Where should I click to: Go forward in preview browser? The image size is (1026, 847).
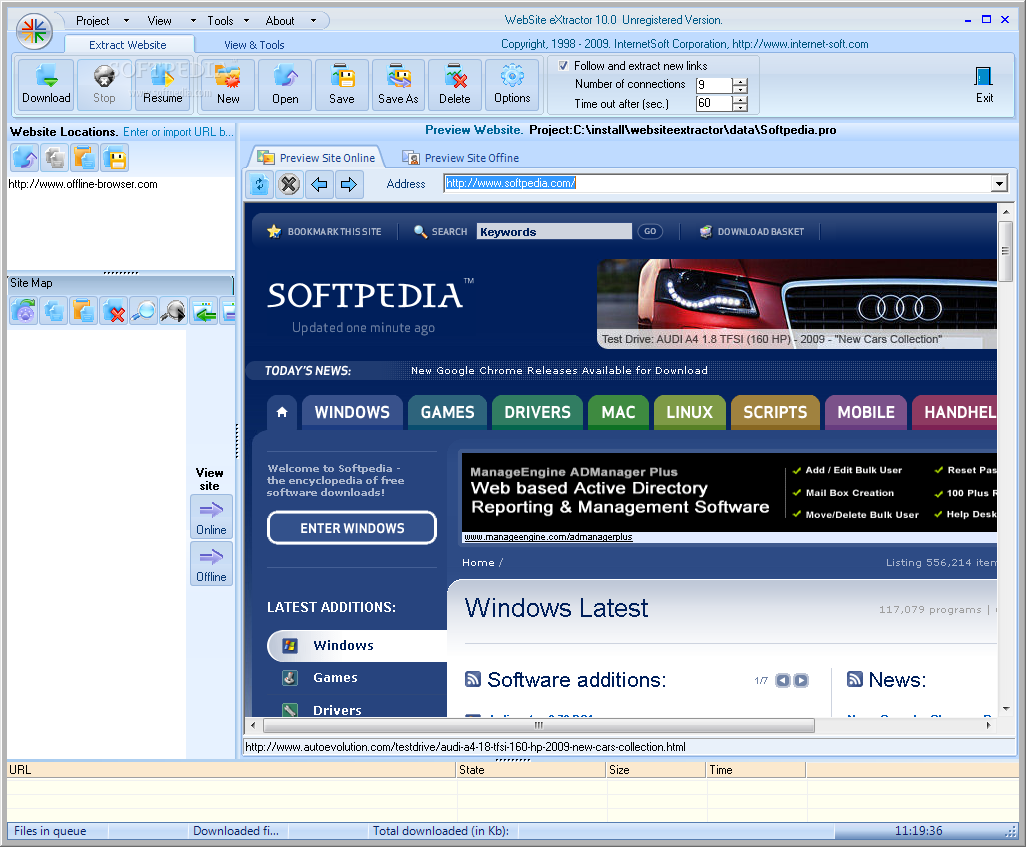click(349, 184)
